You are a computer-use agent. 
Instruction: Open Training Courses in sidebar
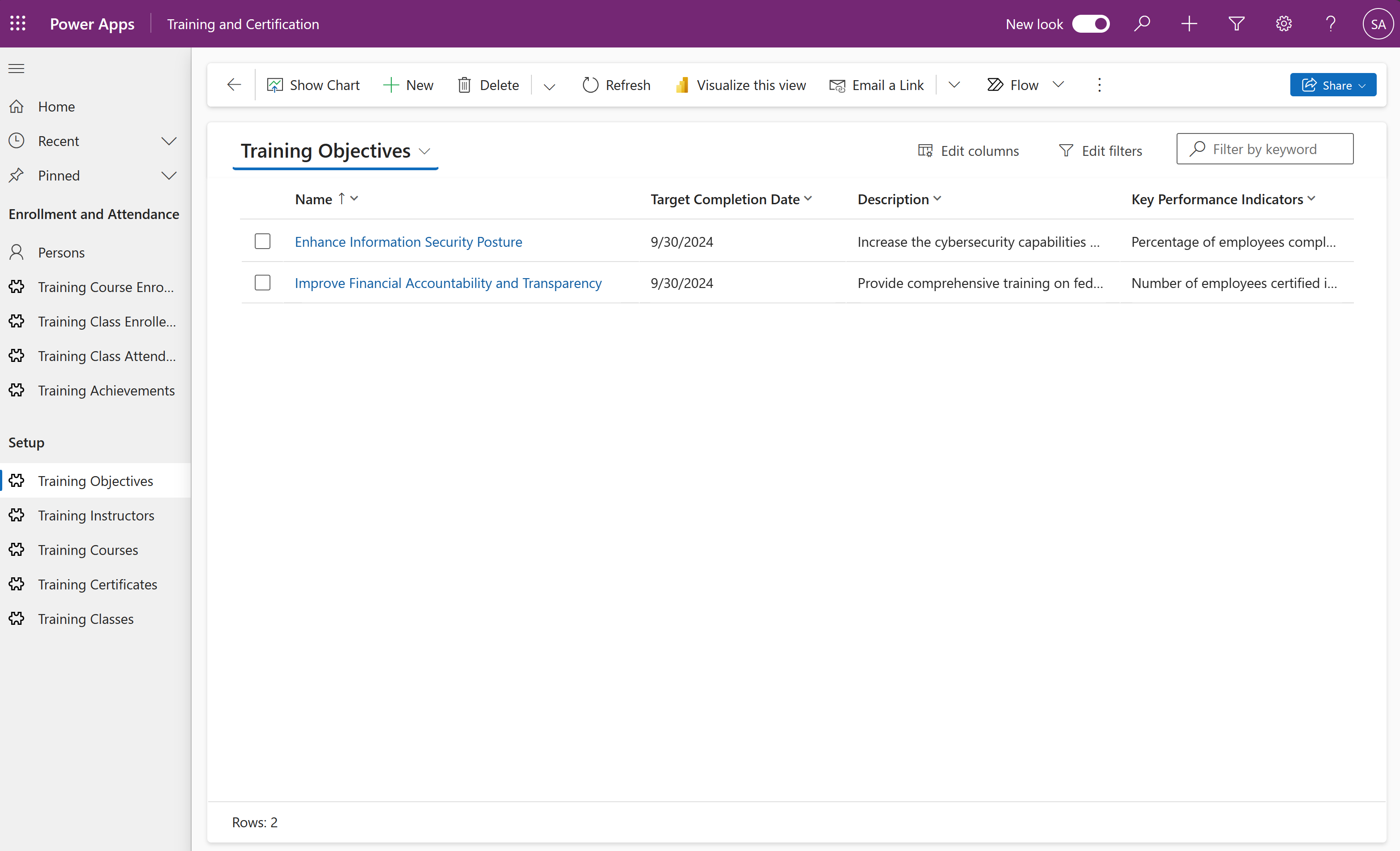tap(95, 550)
